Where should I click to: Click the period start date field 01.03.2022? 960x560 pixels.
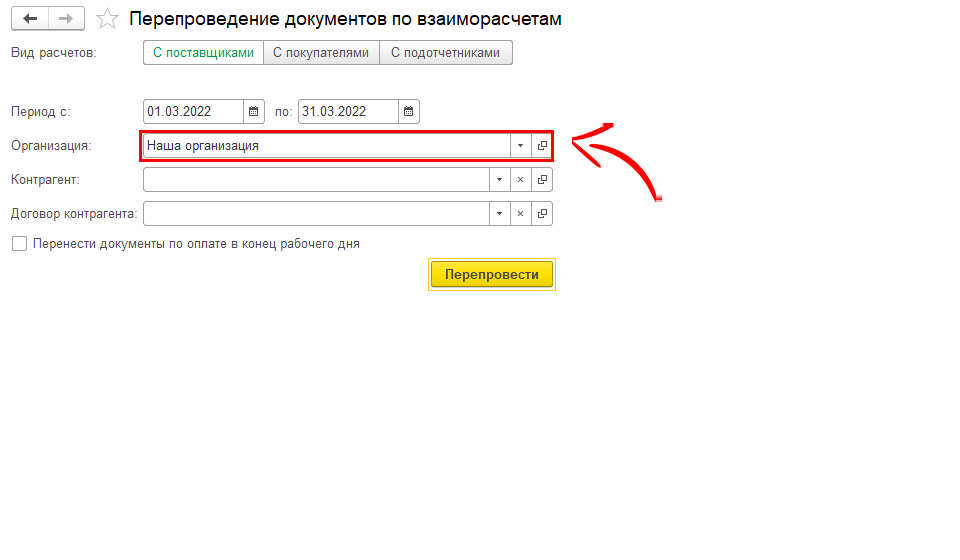click(193, 111)
